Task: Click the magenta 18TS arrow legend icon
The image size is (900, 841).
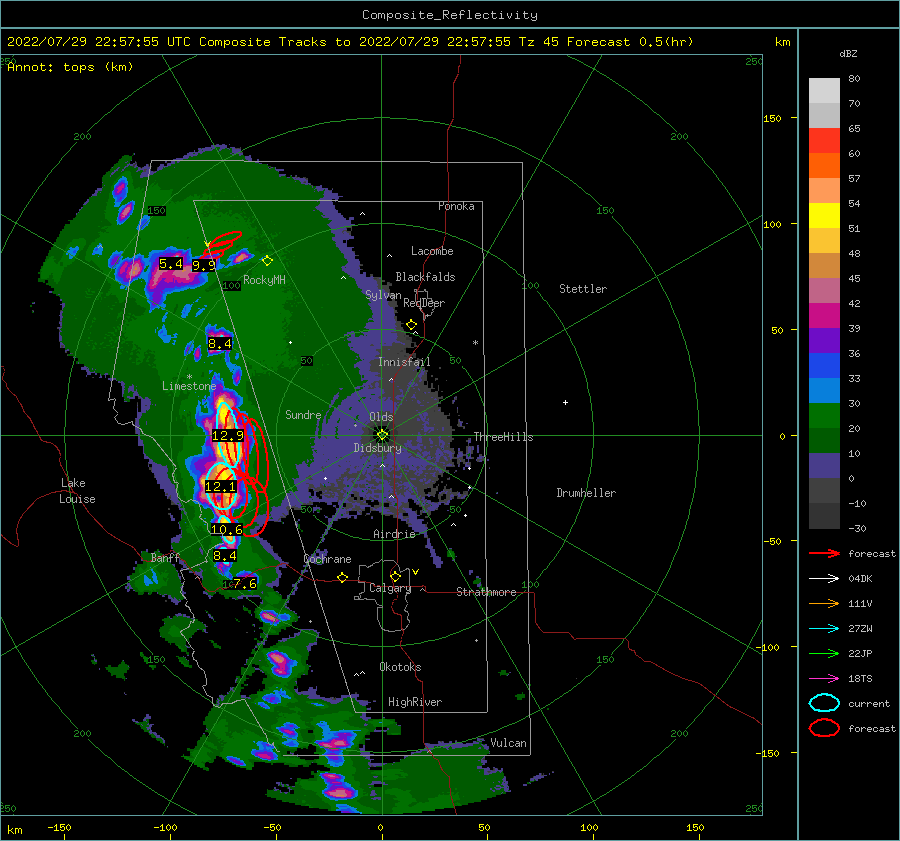Action: [824, 679]
